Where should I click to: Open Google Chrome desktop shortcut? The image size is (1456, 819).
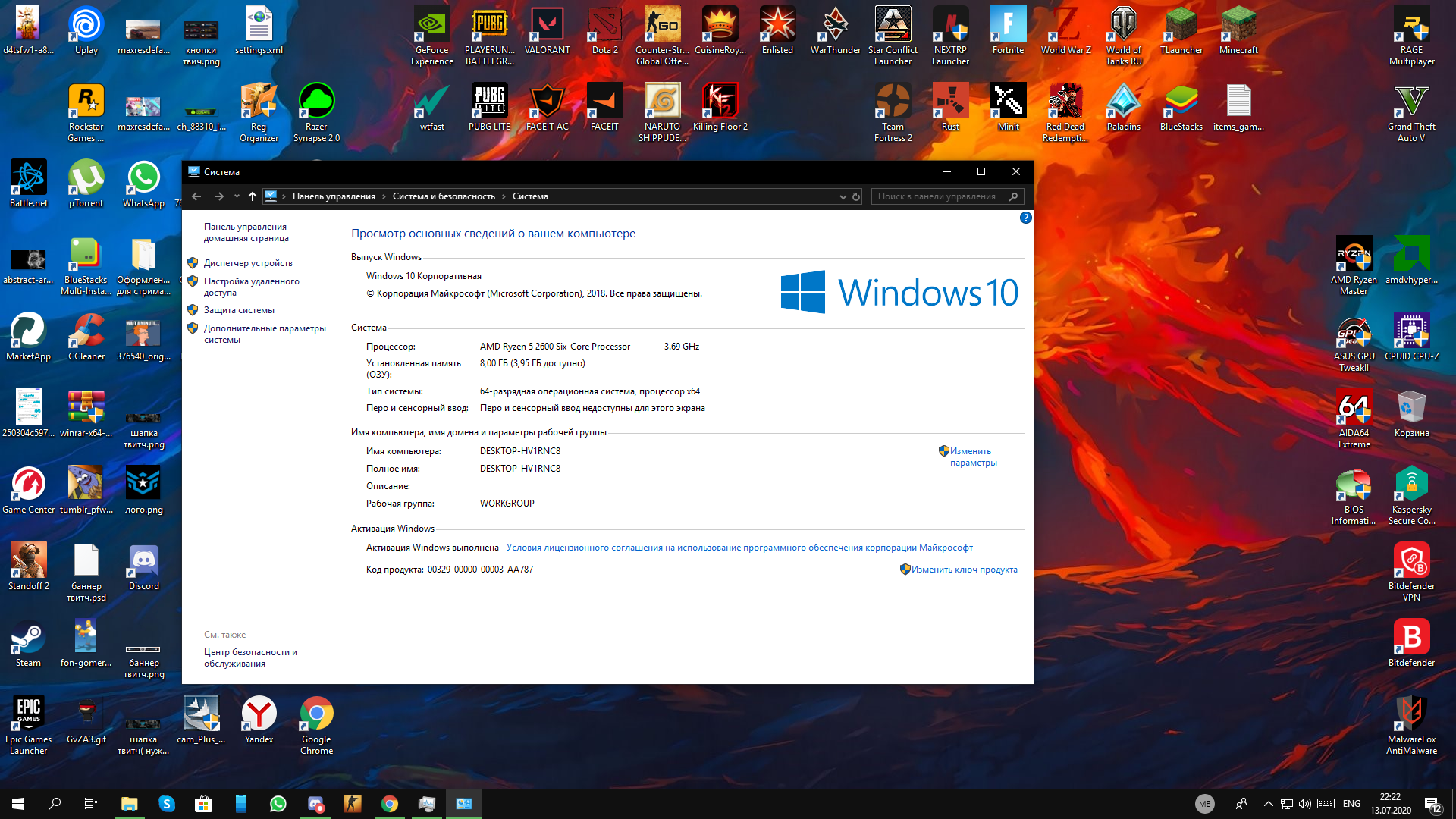coord(316,725)
